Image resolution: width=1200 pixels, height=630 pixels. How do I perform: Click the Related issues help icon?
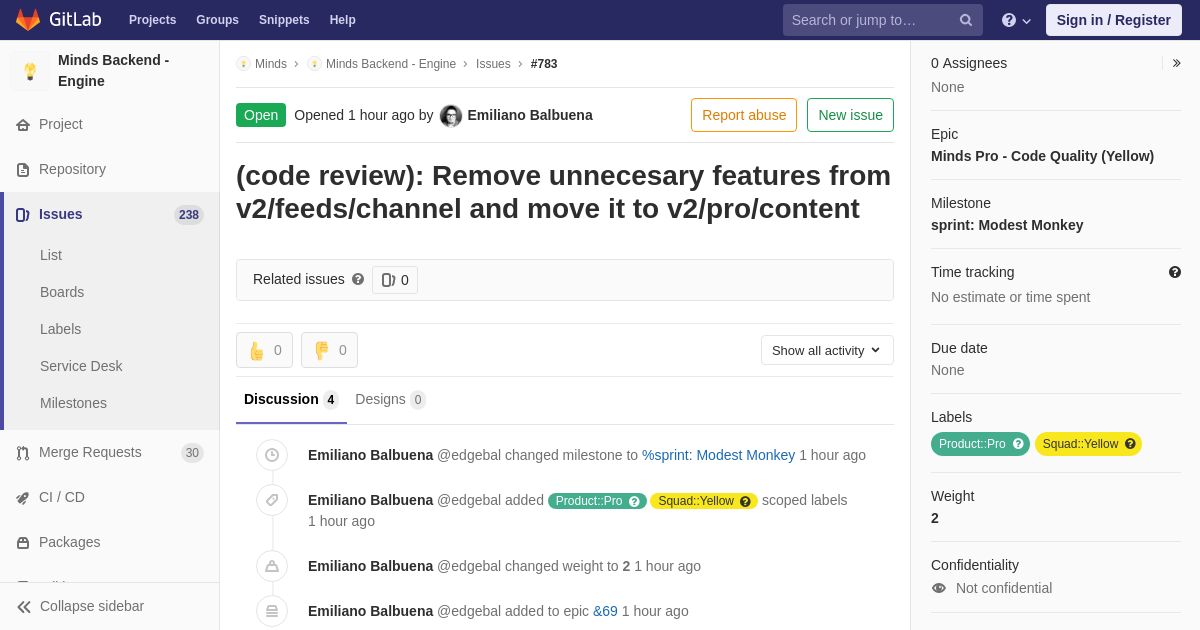pos(358,280)
